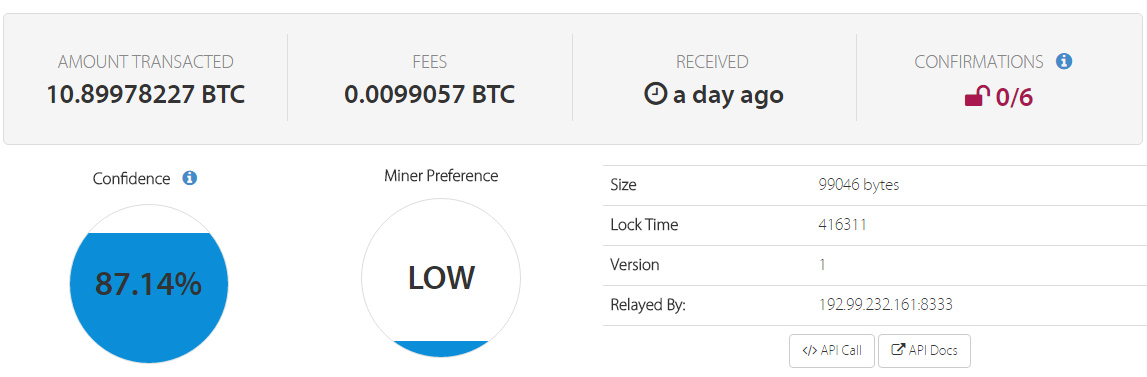Click the Confidence info icon

click(189, 178)
